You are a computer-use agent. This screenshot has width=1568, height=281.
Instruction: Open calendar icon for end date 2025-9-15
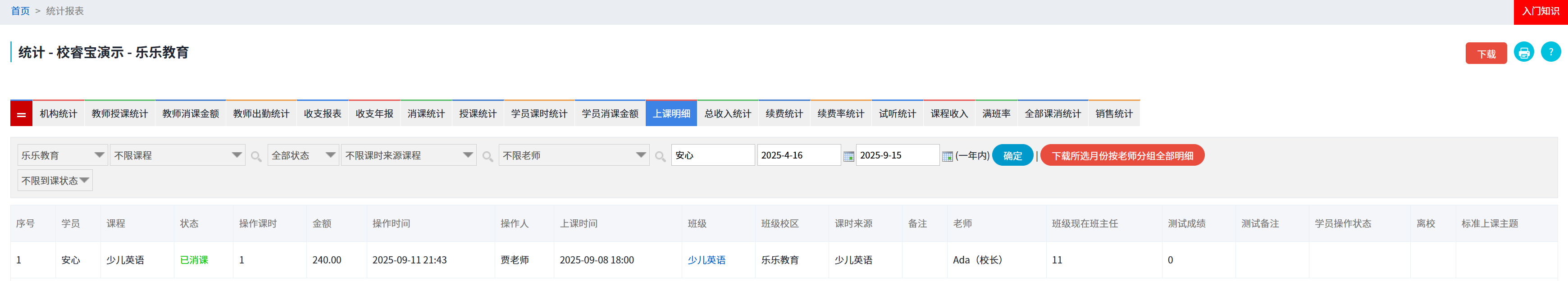[x=947, y=156]
